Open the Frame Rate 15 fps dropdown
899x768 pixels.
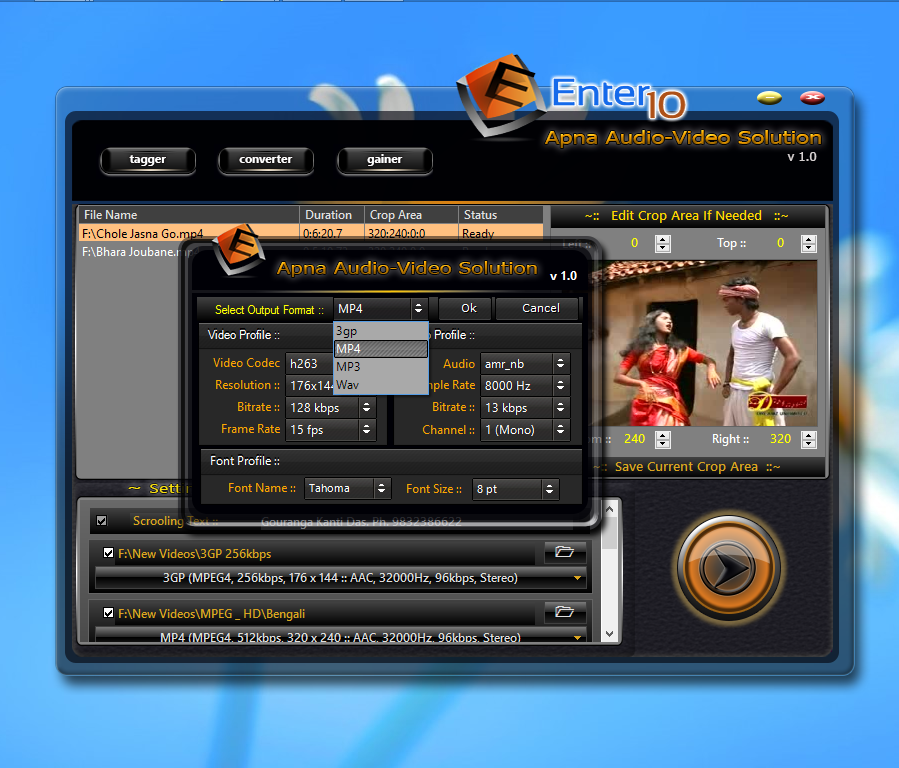[366, 429]
